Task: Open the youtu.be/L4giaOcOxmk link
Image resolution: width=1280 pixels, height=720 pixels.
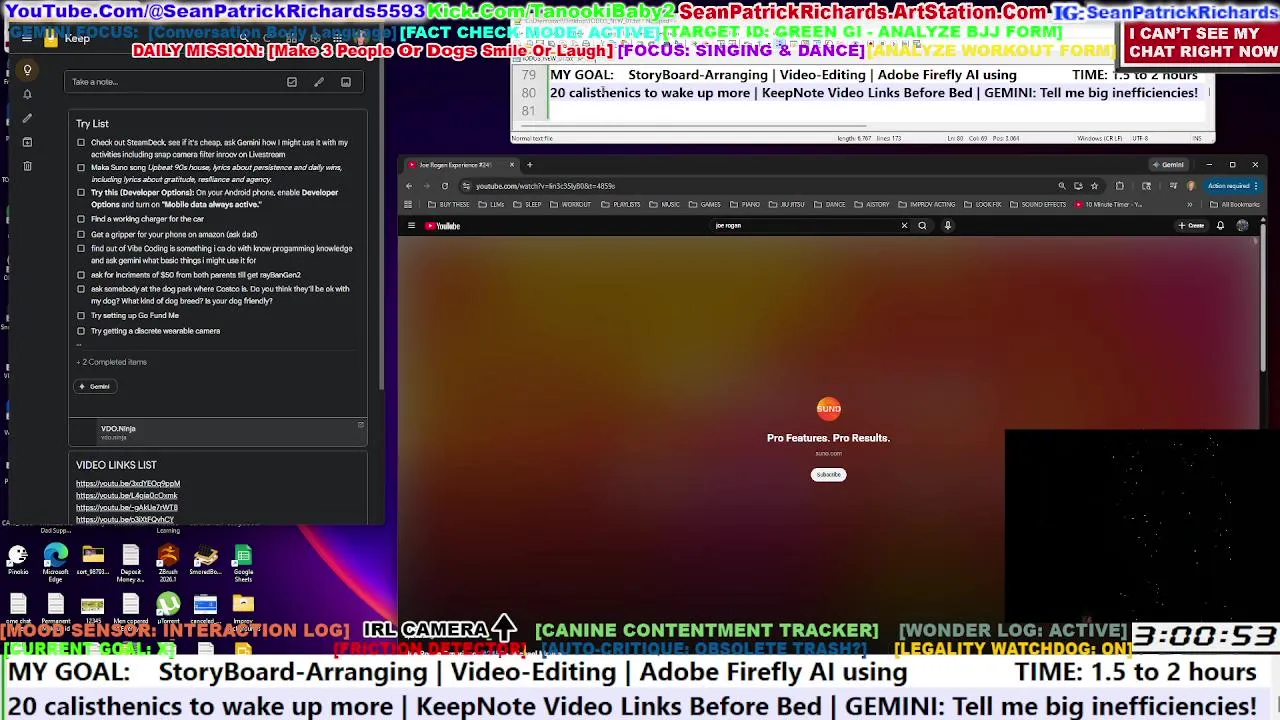Action: pyautogui.click(x=127, y=496)
